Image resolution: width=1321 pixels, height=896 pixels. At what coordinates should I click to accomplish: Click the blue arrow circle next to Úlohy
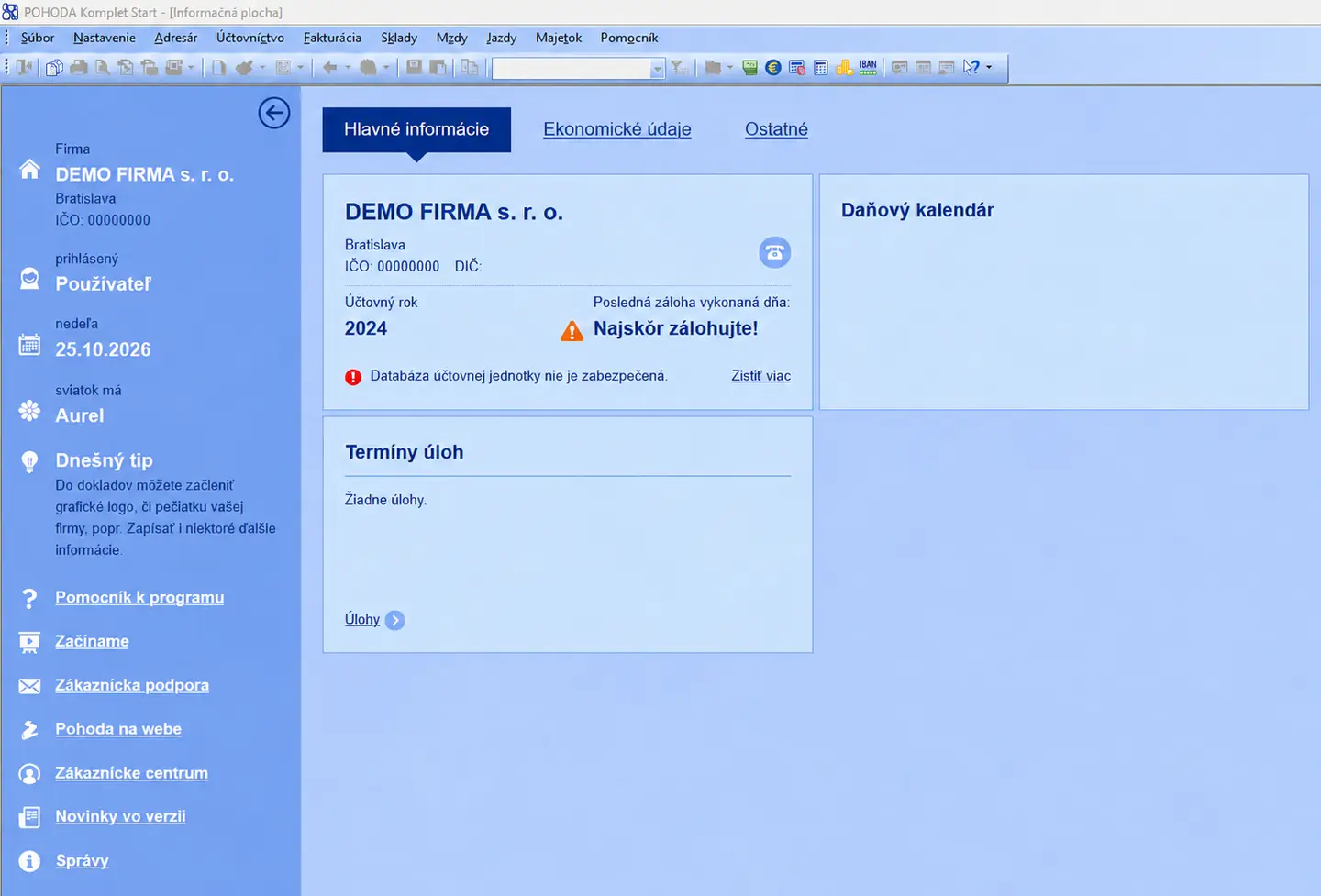click(x=395, y=620)
